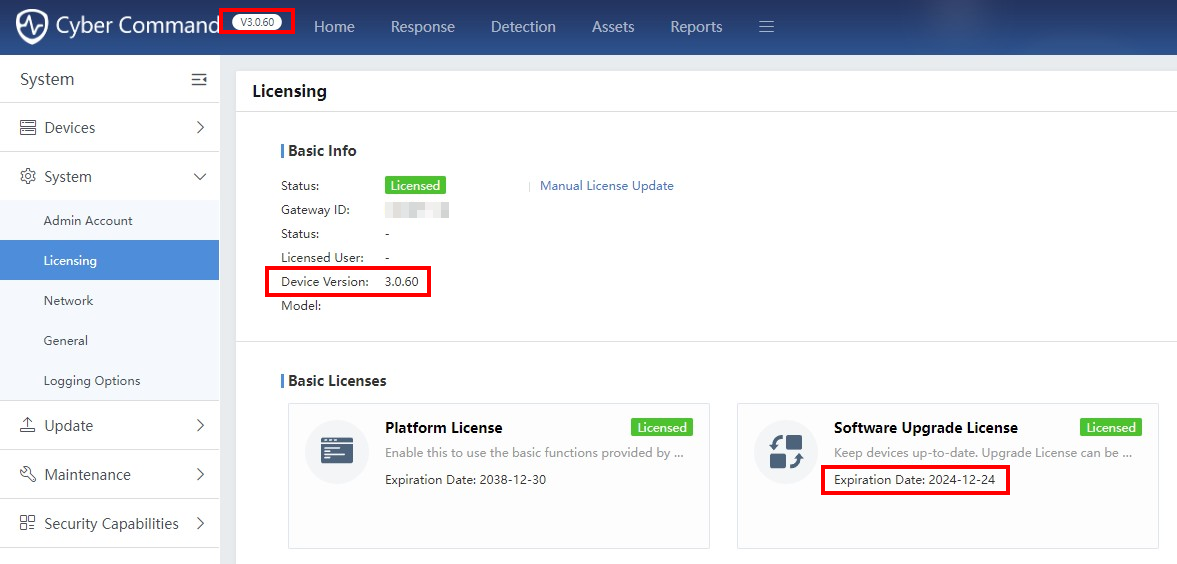1177x564 pixels.
Task: Click the blurred Gateway ID value
Action: (x=417, y=210)
